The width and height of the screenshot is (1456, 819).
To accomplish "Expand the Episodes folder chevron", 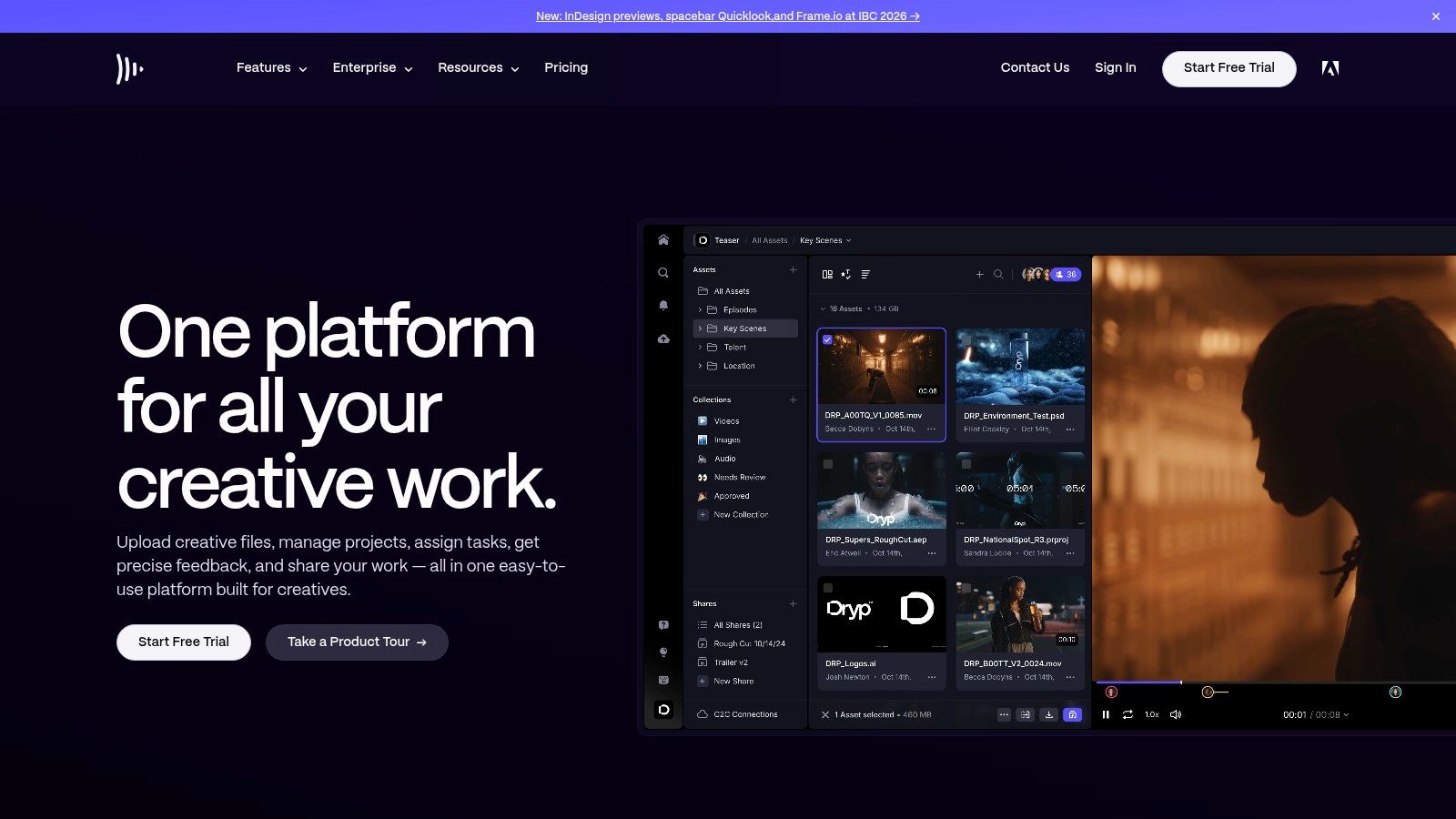I will click(700, 309).
